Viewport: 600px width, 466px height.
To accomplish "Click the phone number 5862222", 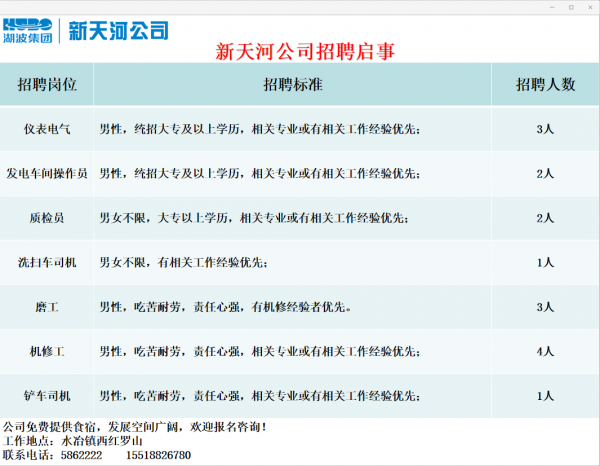I will [82, 455].
